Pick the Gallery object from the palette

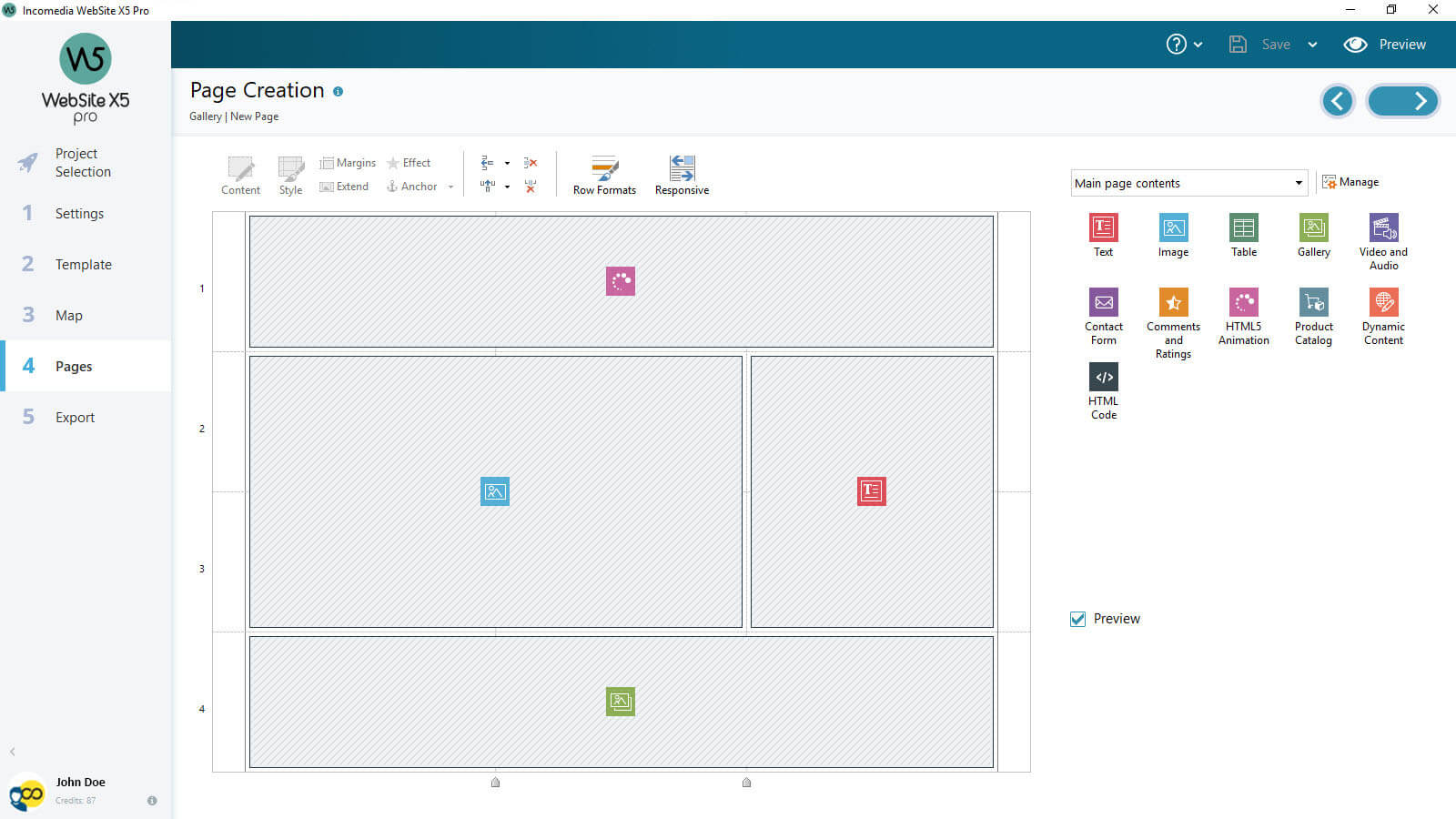1313,235
